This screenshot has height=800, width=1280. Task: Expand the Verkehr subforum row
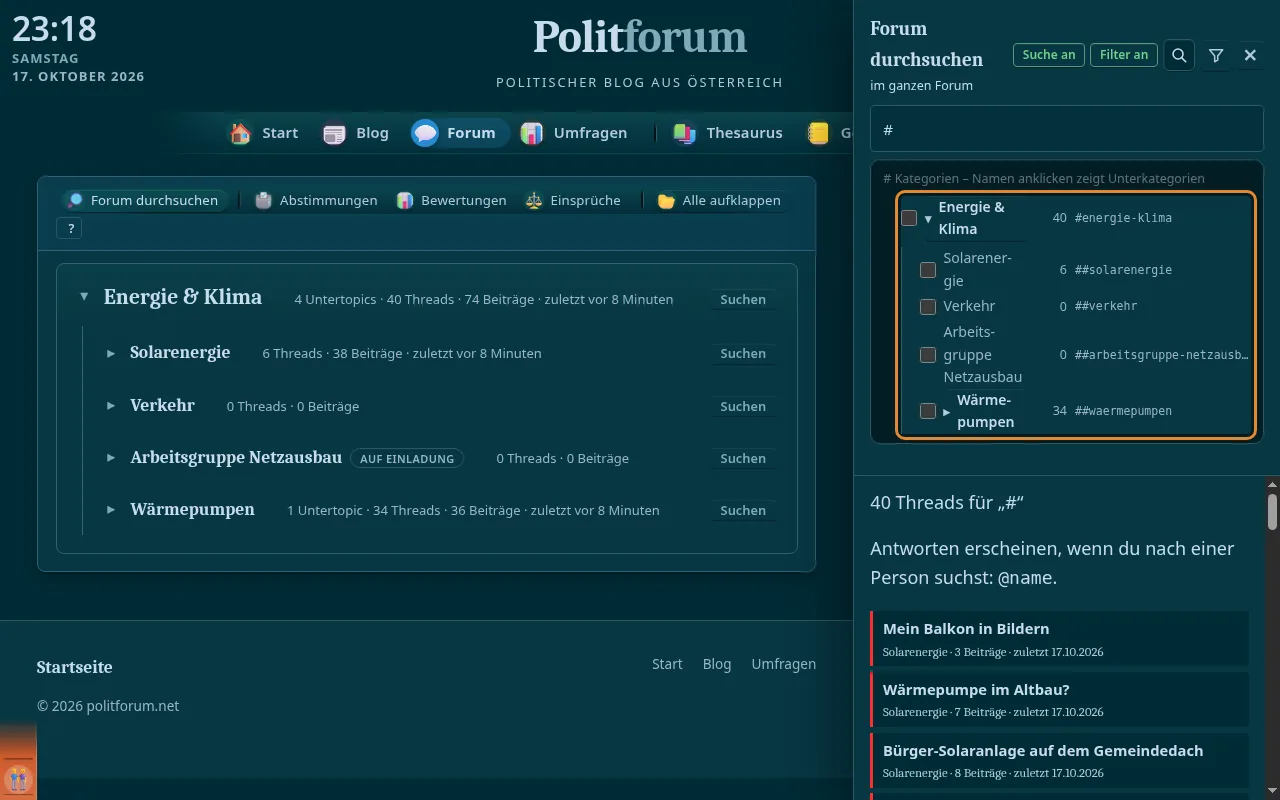pos(111,406)
